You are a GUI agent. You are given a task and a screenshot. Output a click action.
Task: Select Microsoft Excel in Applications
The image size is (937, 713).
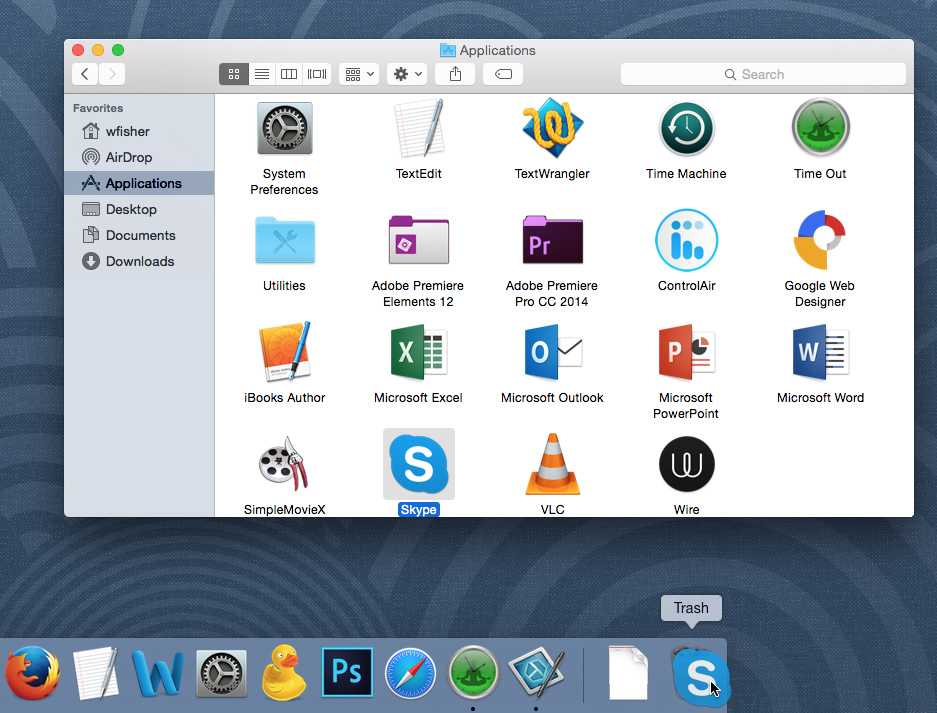point(418,353)
